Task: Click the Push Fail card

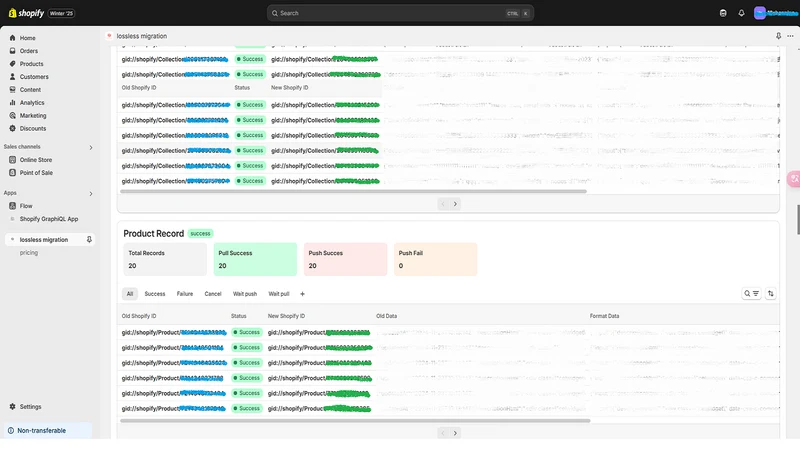Action: point(435,259)
